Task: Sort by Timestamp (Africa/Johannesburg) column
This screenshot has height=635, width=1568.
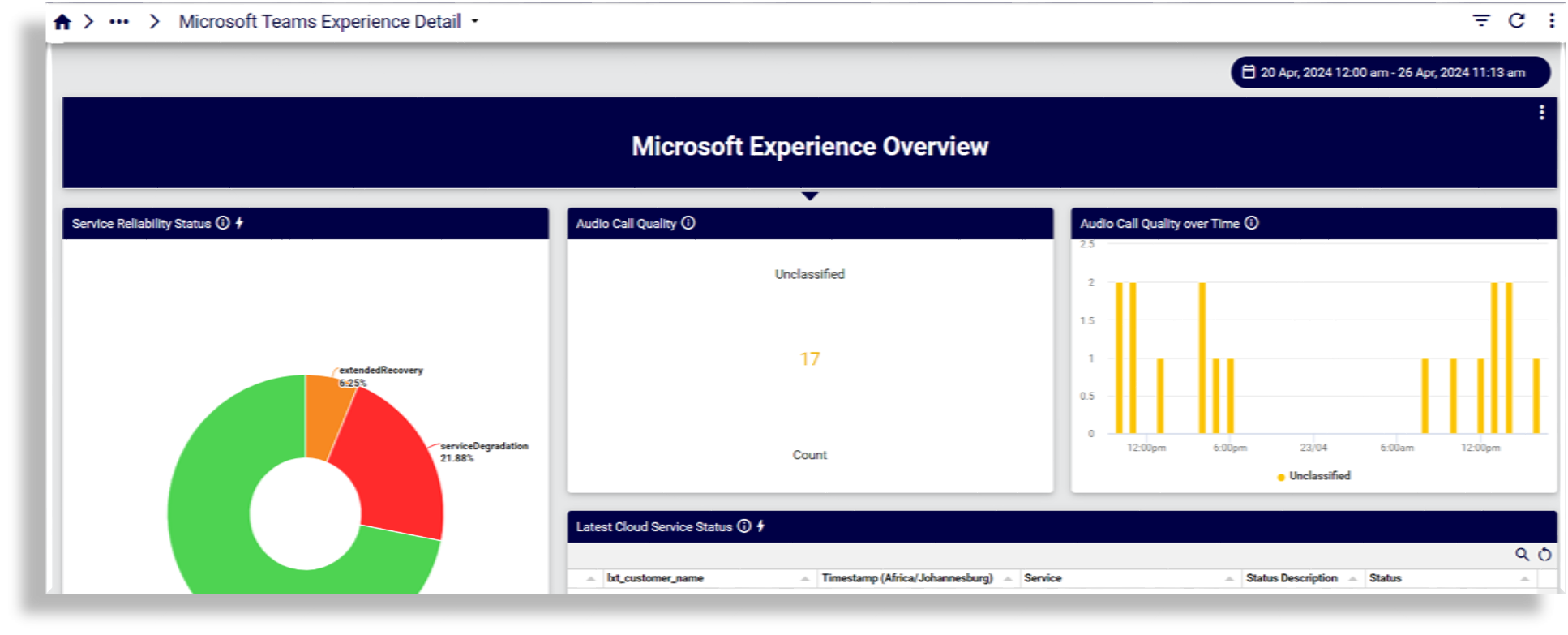Action: (906, 578)
